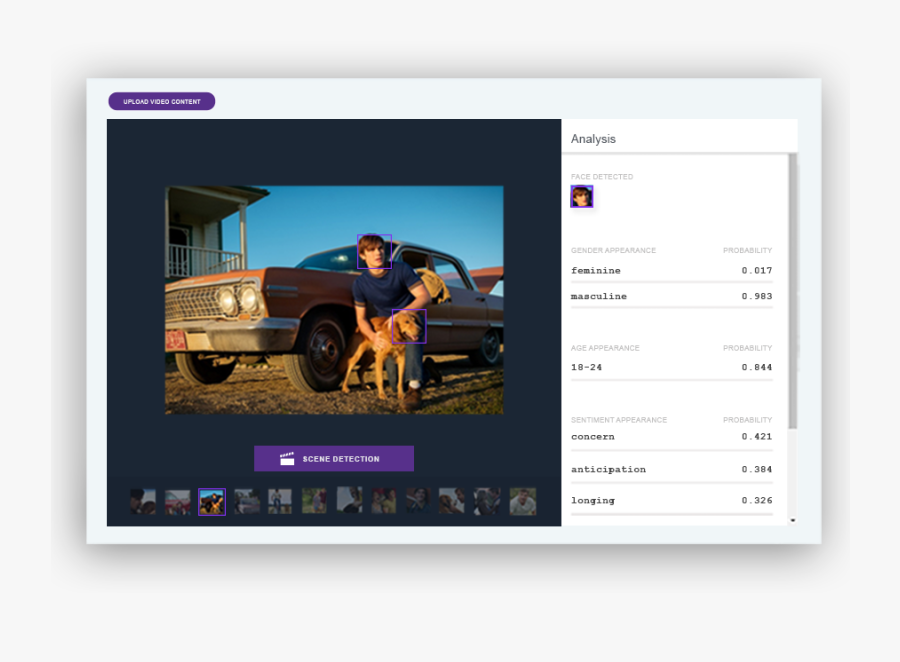Select the second thumbnail in the filmstrip
This screenshot has height=662, width=900.
pyautogui.click(x=178, y=501)
